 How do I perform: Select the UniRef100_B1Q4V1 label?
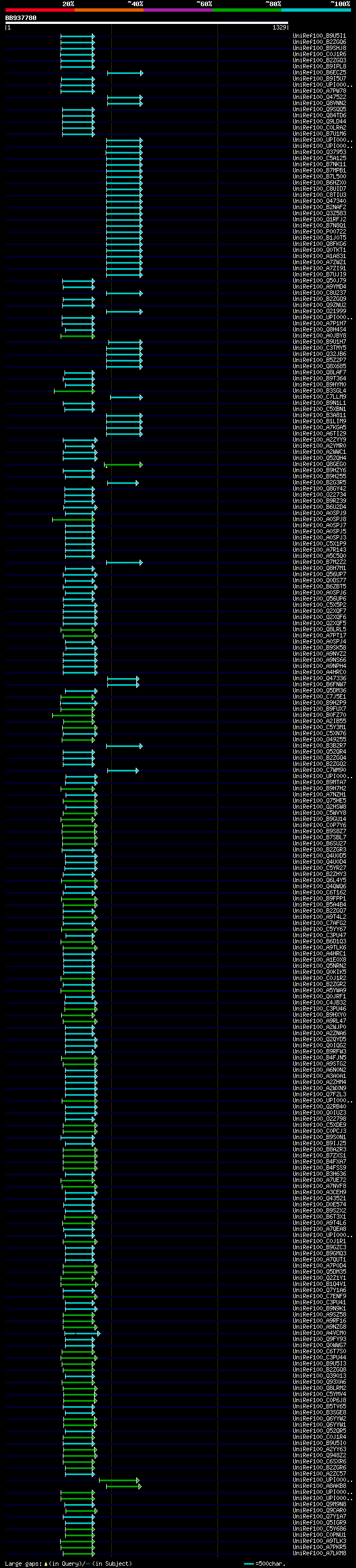tap(319, 1284)
